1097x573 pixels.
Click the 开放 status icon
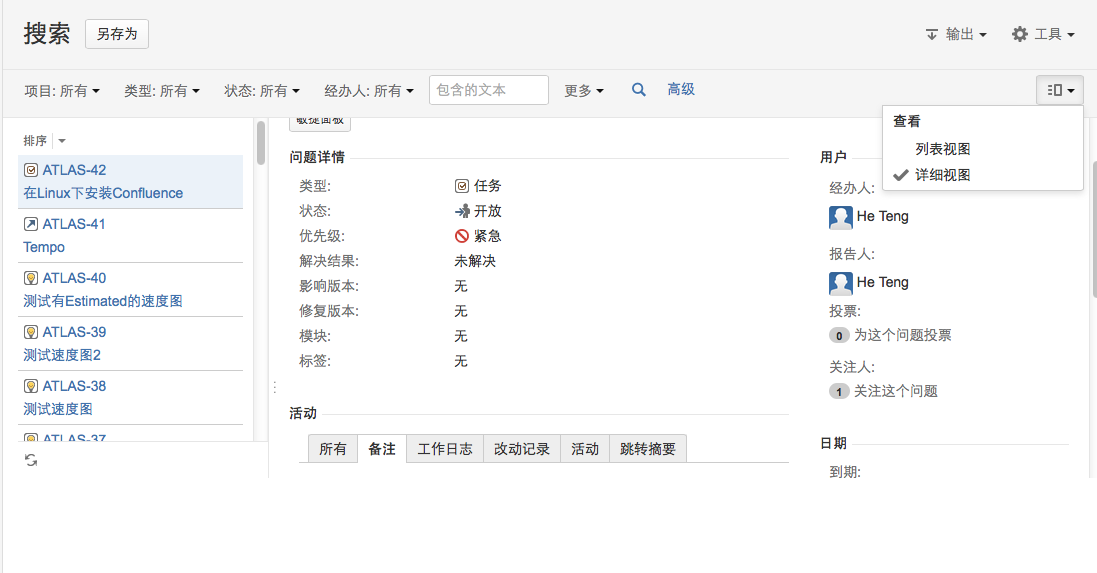(462, 211)
